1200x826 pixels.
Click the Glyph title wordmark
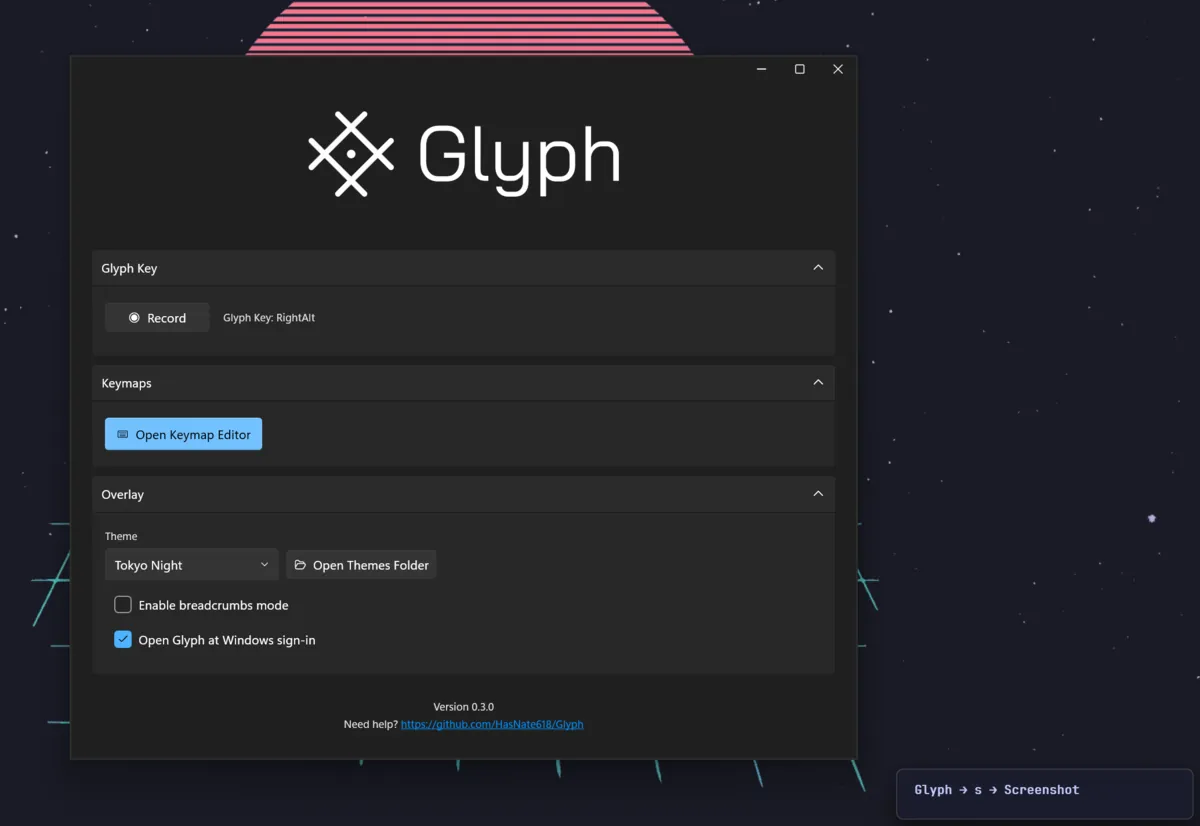[519, 160]
